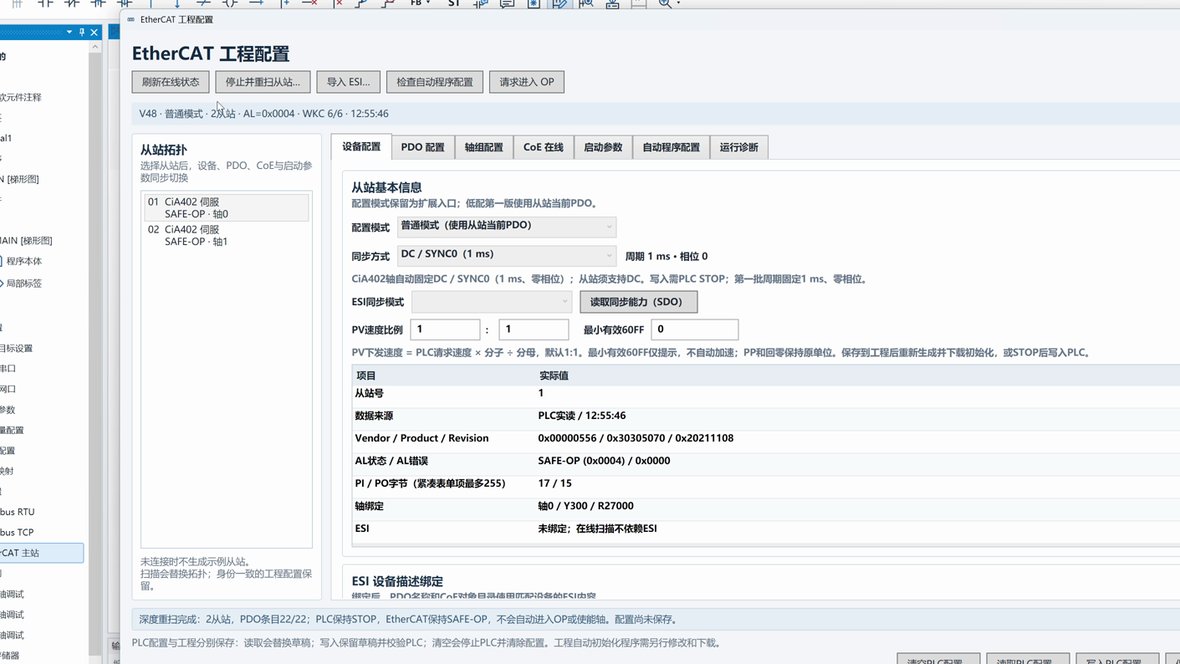Screen dimensions: 1180x664
Task: Click 17 / 15 value cell
Action: [x=555, y=483]
